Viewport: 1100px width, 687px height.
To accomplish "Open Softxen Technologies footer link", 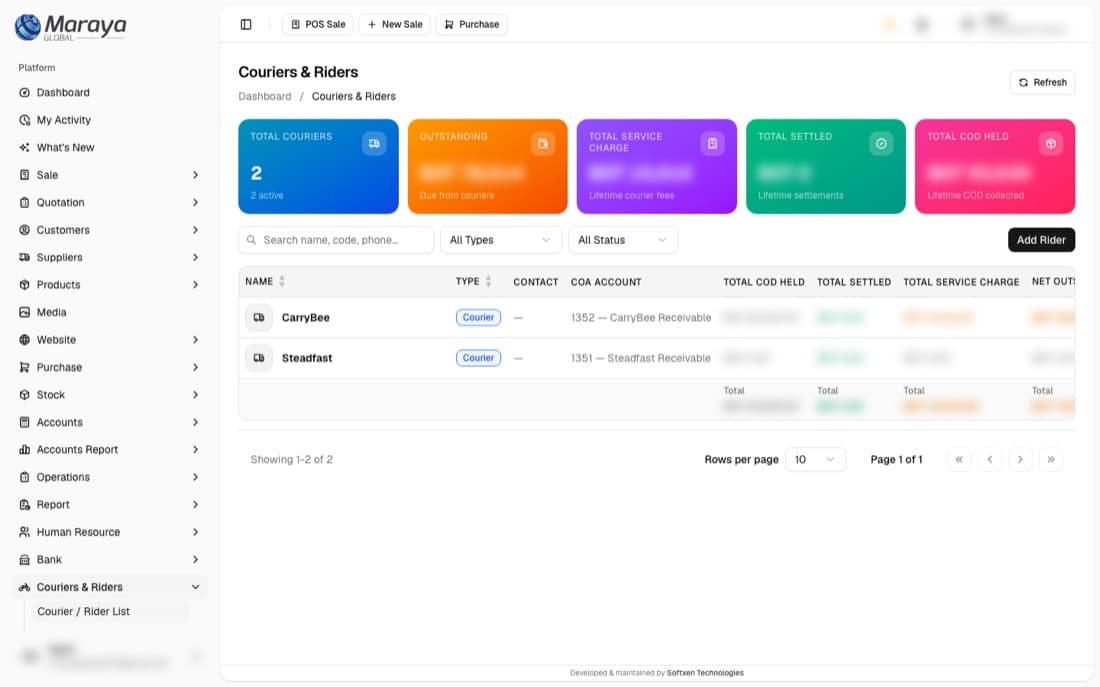I will (705, 673).
